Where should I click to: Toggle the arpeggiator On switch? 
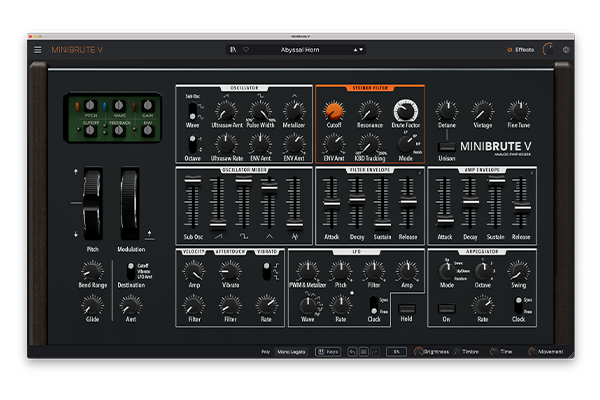pos(446,308)
